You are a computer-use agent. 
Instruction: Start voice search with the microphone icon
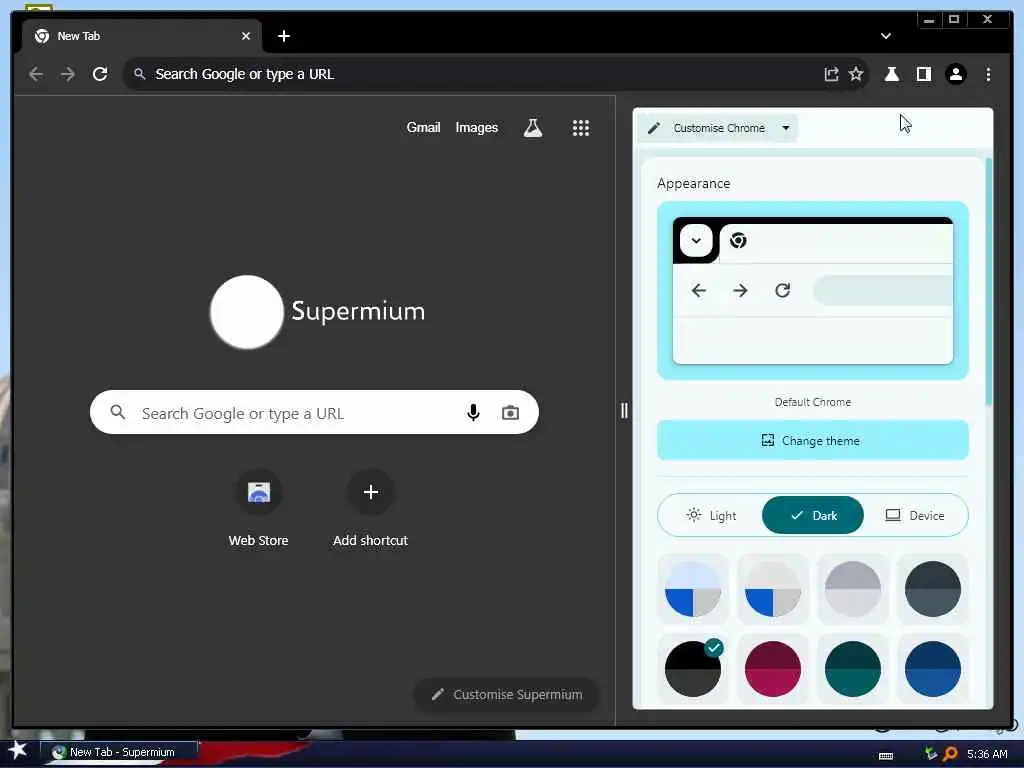click(x=473, y=413)
